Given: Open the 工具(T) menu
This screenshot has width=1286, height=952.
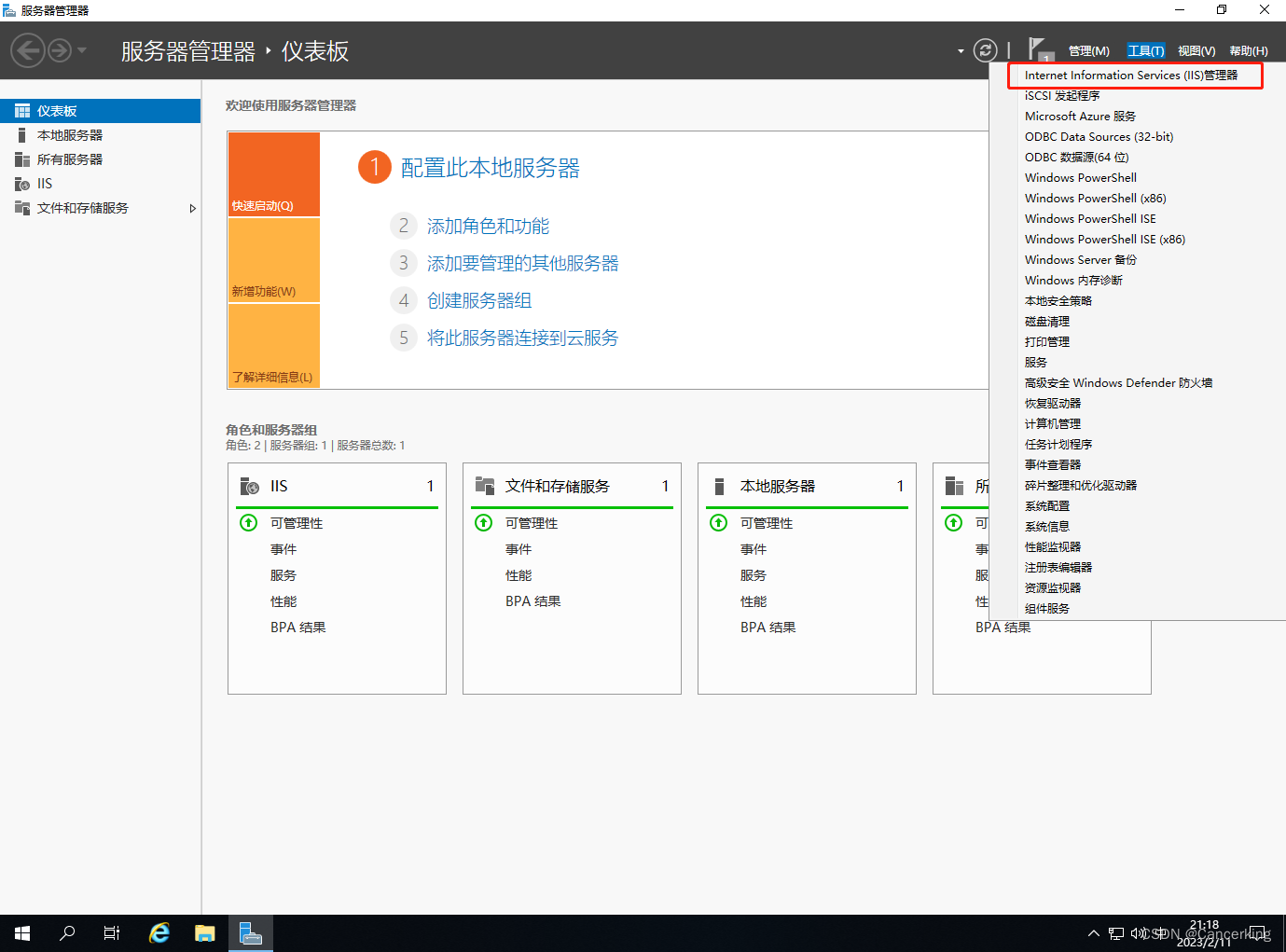Looking at the screenshot, I should 1145,51.
